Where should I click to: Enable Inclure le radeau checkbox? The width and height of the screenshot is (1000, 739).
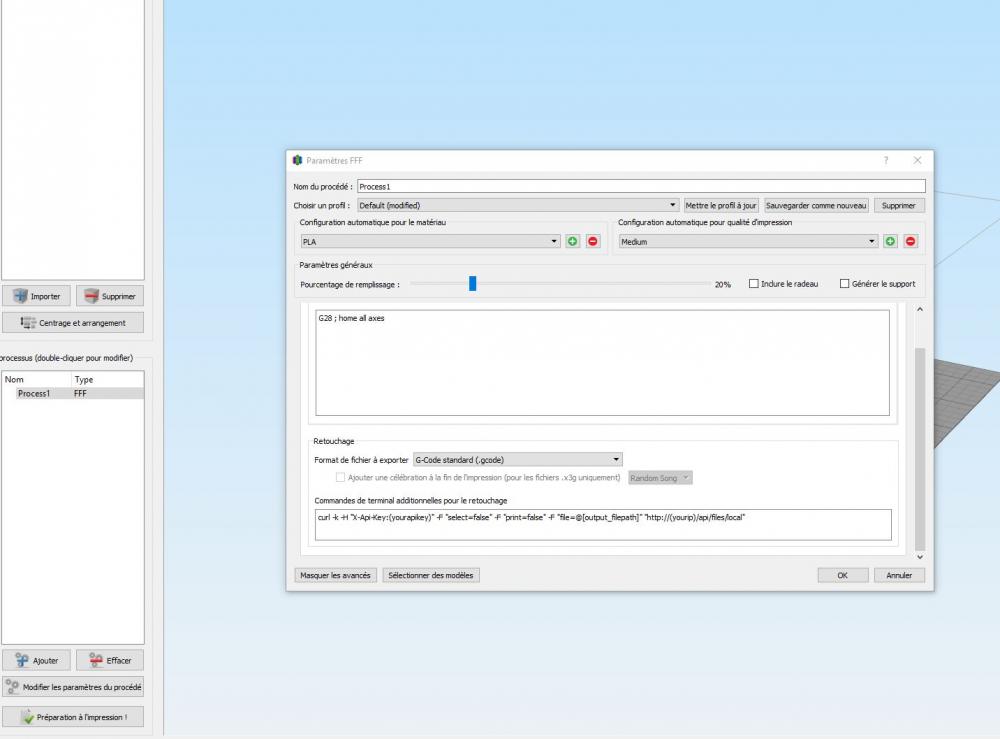pos(754,284)
